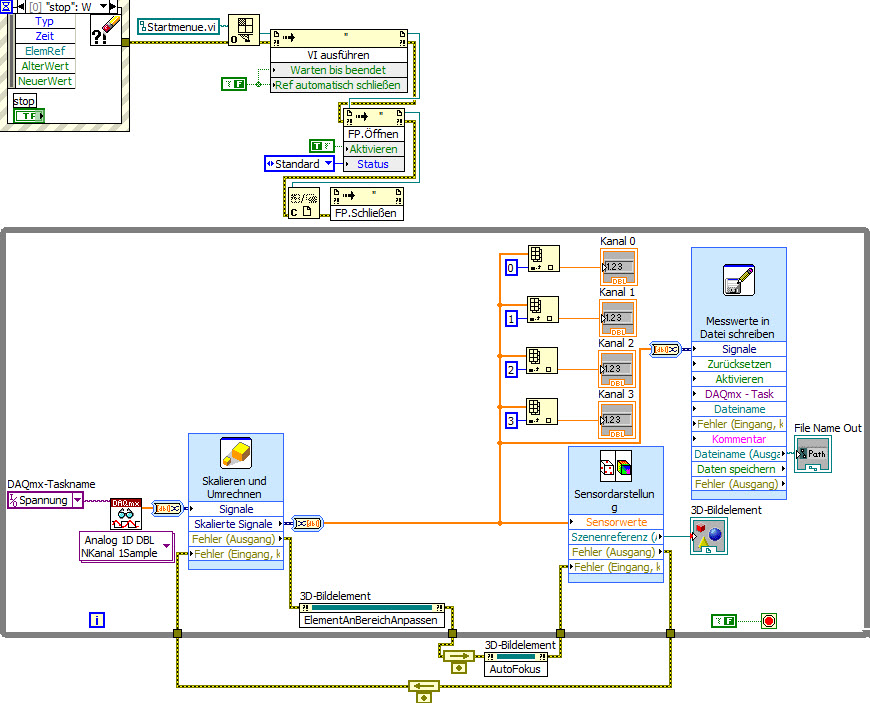The image size is (870, 703).
Task: Select the Kanal 1 numeric indicator
Action: [x=618, y=318]
